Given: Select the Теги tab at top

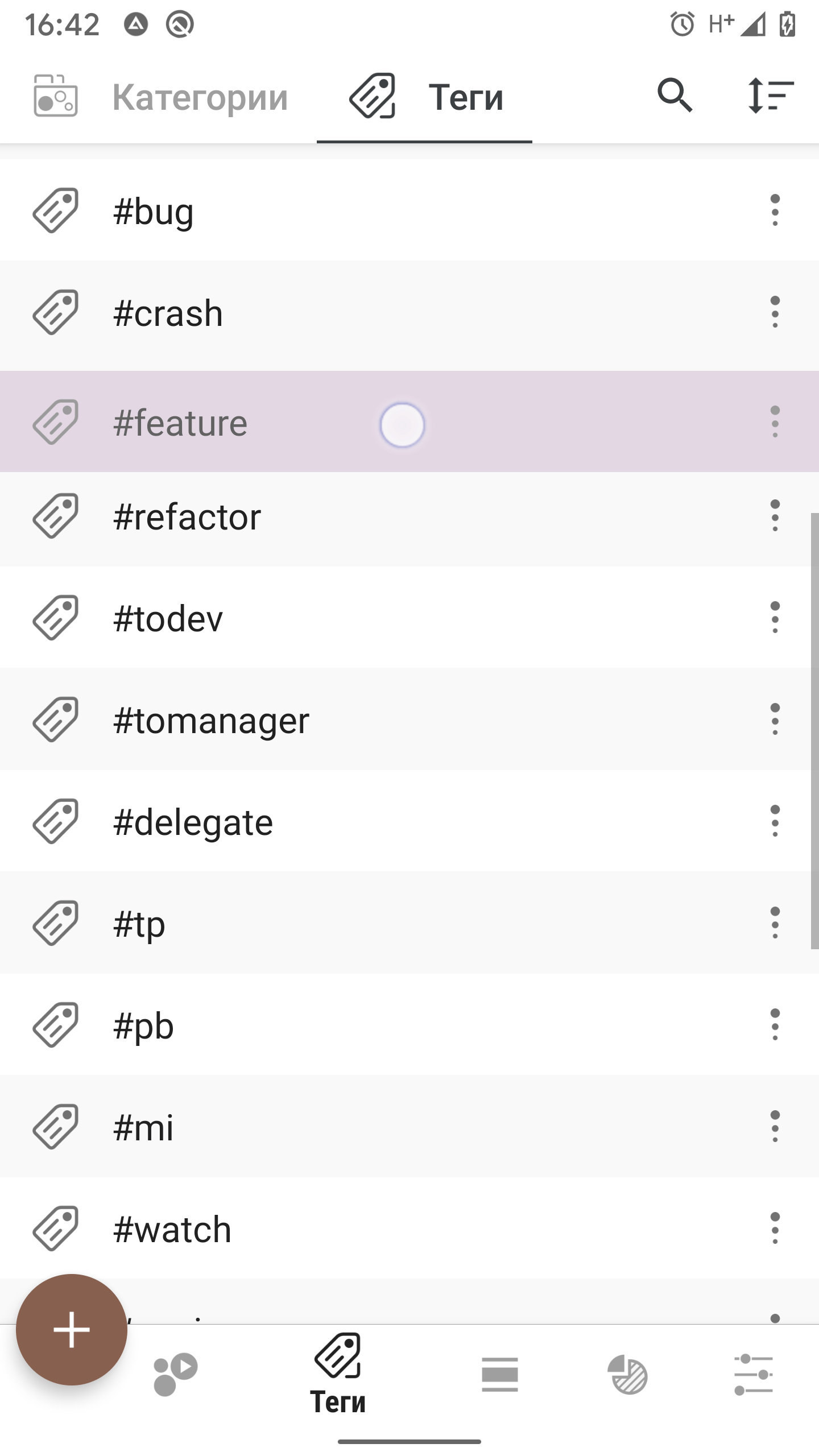Looking at the screenshot, I should pos(425,97).
